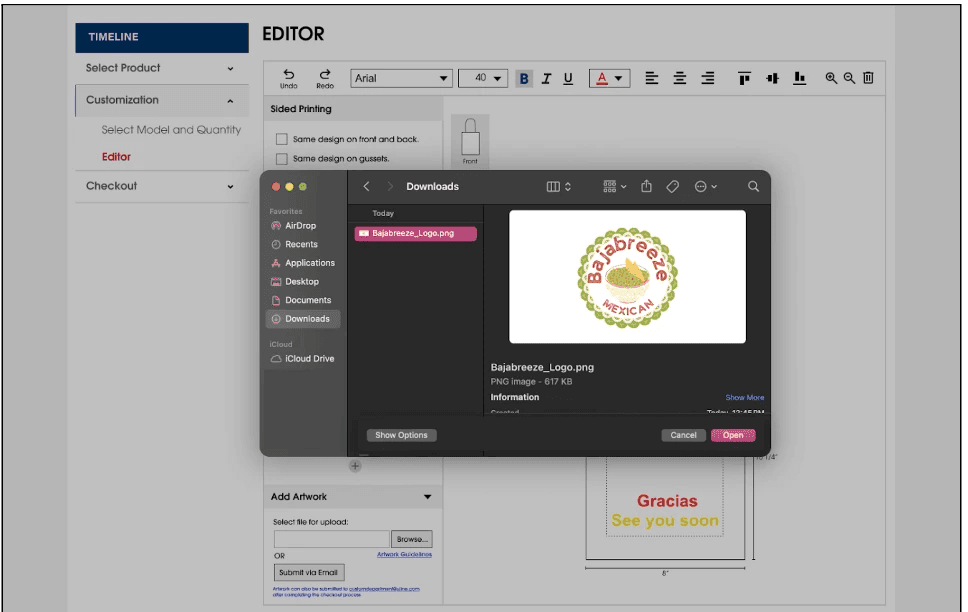Image resolution: width=968 pixels, height=612 pixels.
Task: Search within the file dialog
Action: [x=753, y=186]
